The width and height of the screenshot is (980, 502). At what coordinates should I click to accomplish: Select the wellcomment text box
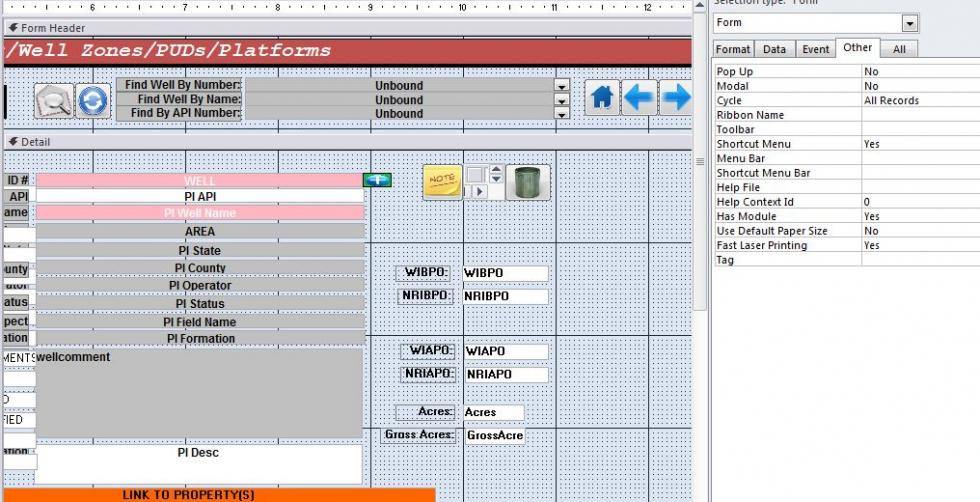199,393
